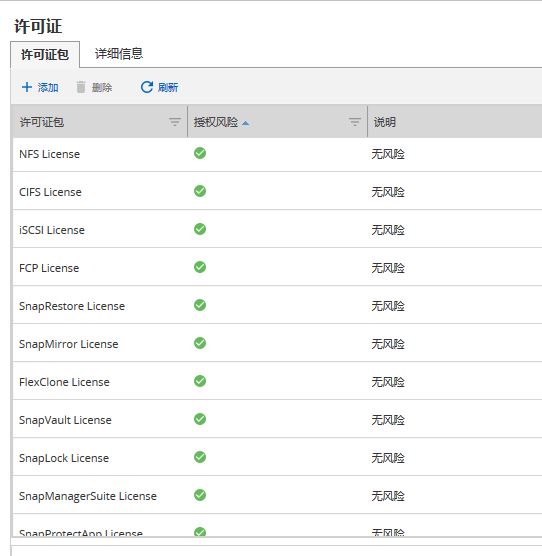The image size is (542, 556).
Task: Click 无风险 description for SnapVault License
Action: pyautogui.click(x=388, y=420)
